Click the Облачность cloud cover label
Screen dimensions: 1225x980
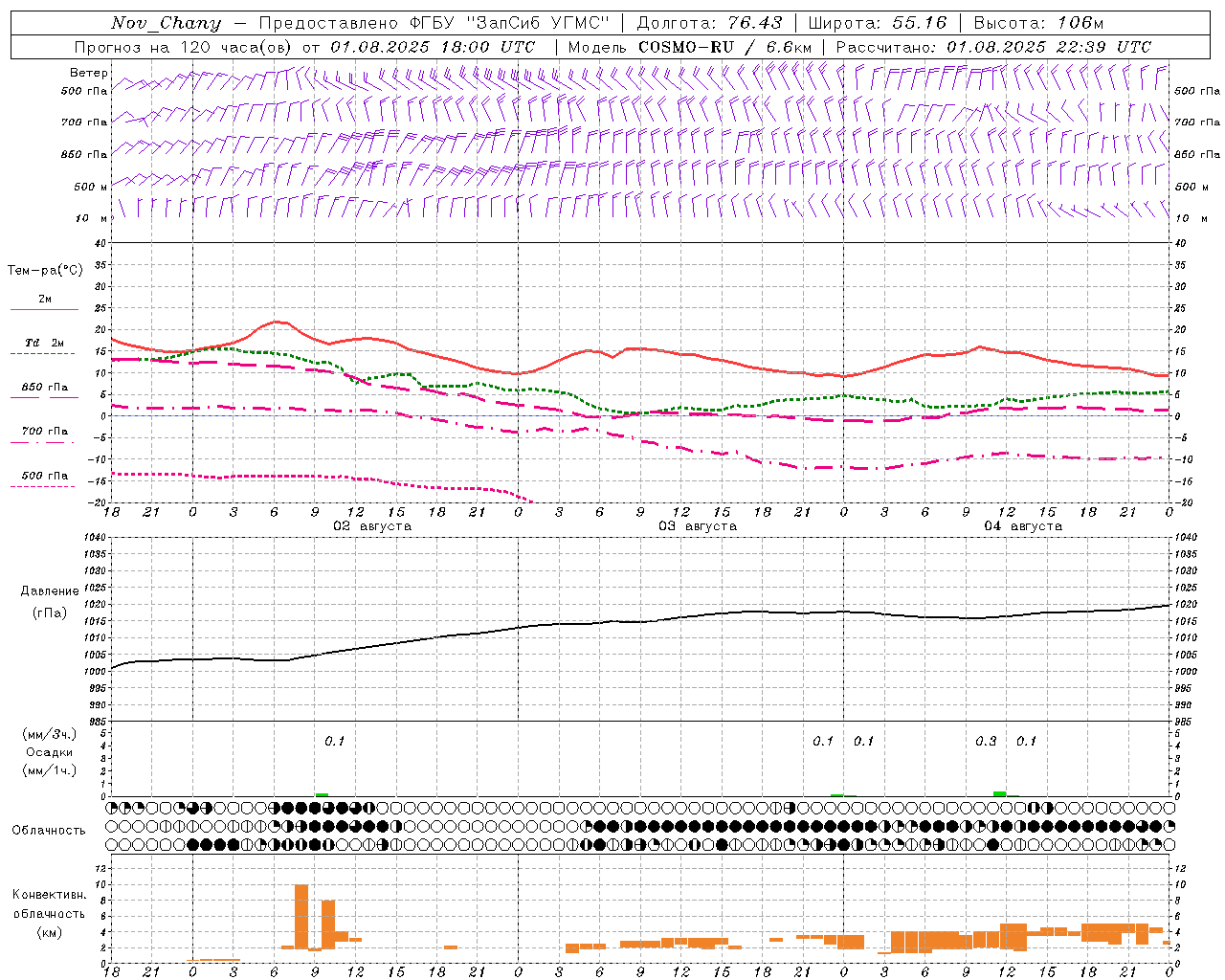(49, 831)
